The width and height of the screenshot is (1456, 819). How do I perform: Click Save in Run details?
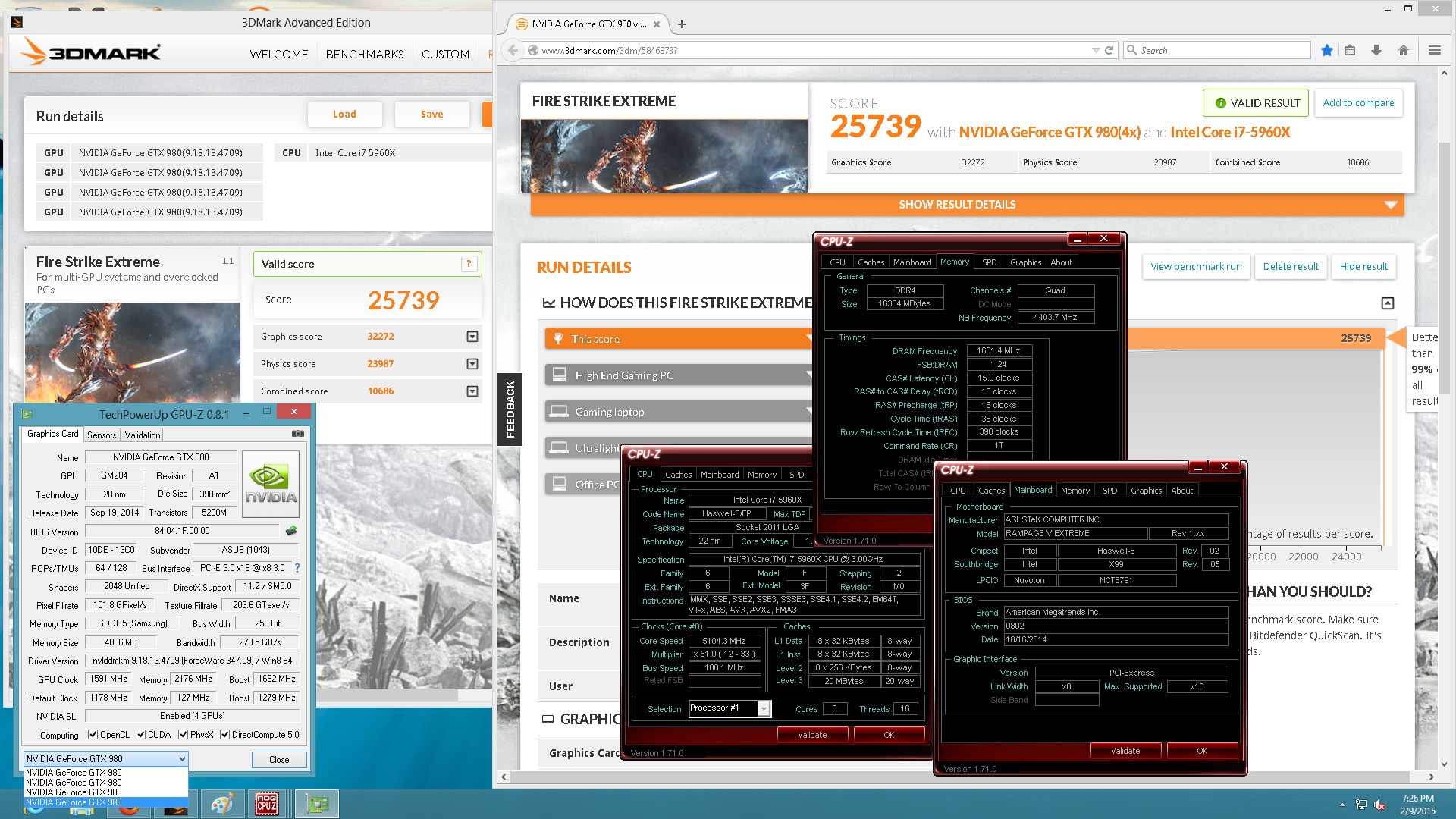tap(432, 115)
